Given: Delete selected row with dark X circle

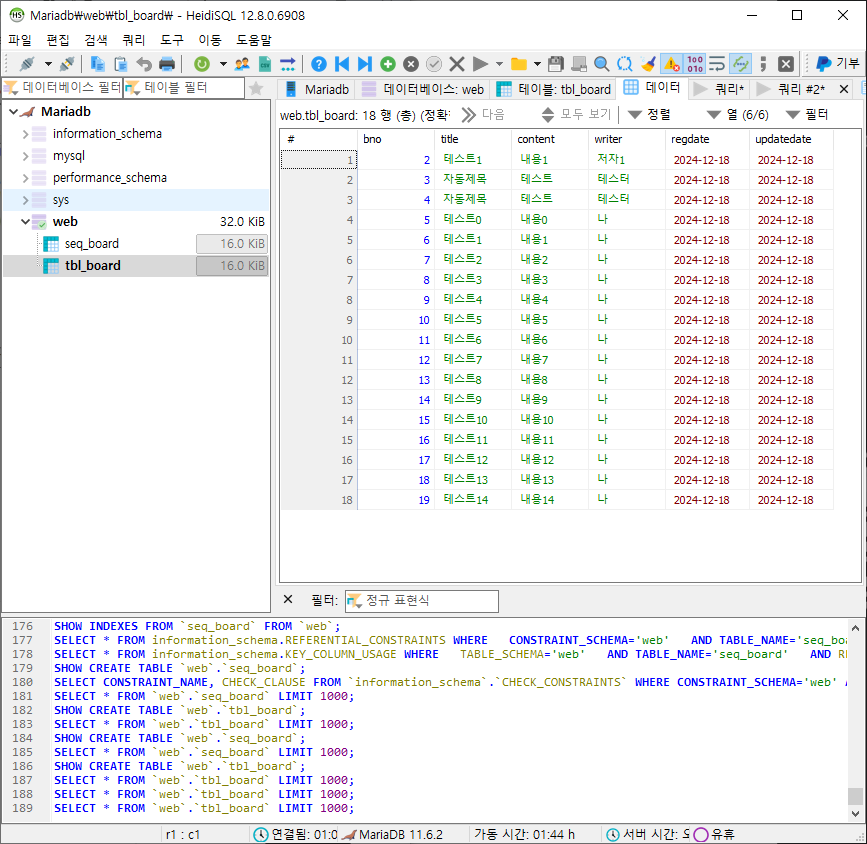Looking at the screenshot, I should (x=411, y=64).
